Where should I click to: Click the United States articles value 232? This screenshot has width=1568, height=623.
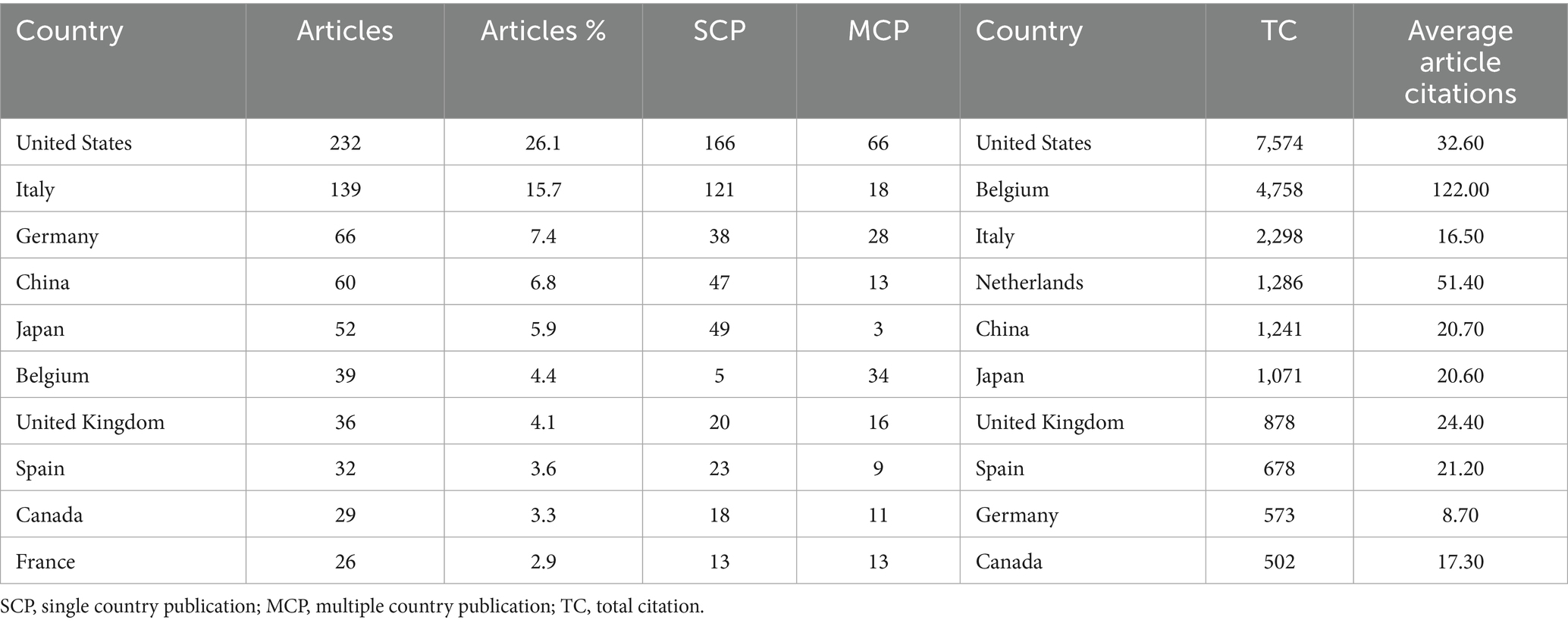click(x=345, y=142)
